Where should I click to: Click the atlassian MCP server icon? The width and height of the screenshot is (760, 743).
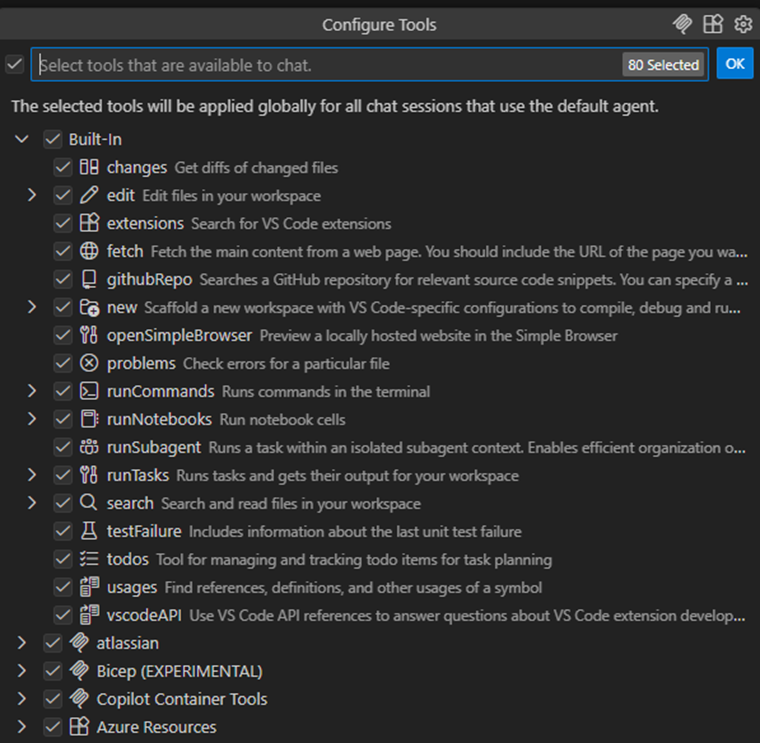(79, 643)
